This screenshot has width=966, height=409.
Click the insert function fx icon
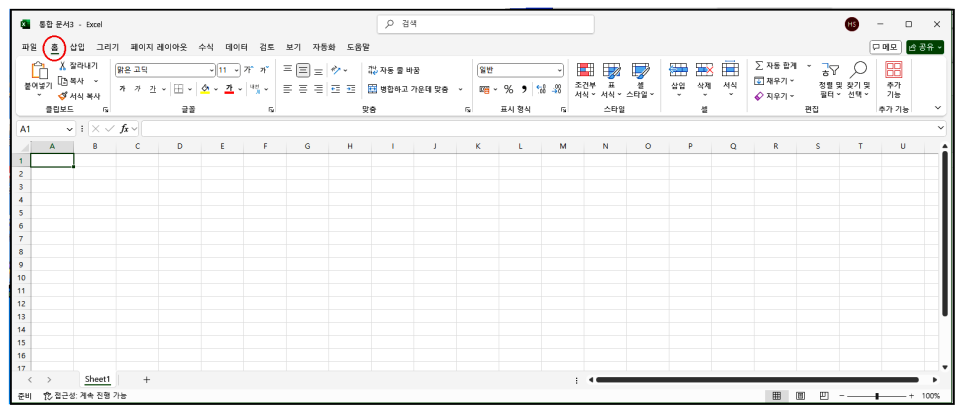click(x=124, y=129)
